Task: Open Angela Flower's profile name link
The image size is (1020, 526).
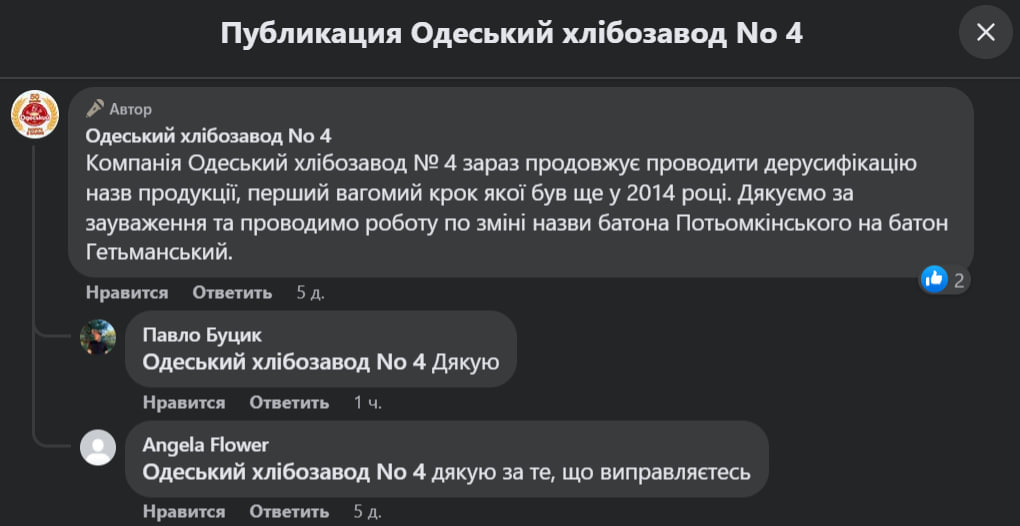Action: click(206, 445)
